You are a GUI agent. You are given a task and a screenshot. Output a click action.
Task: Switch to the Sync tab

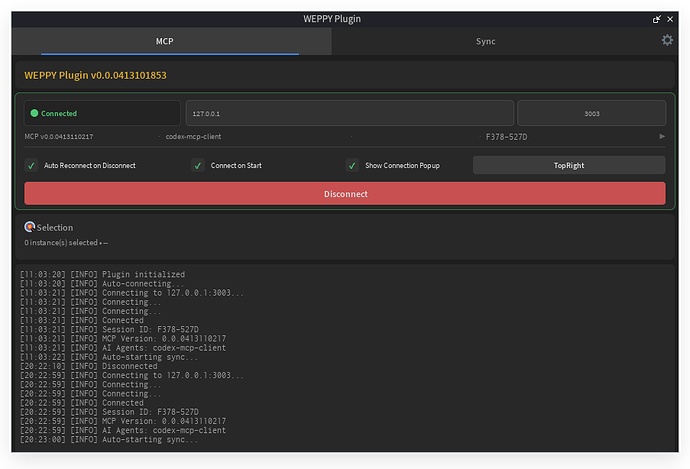(485, 41)
